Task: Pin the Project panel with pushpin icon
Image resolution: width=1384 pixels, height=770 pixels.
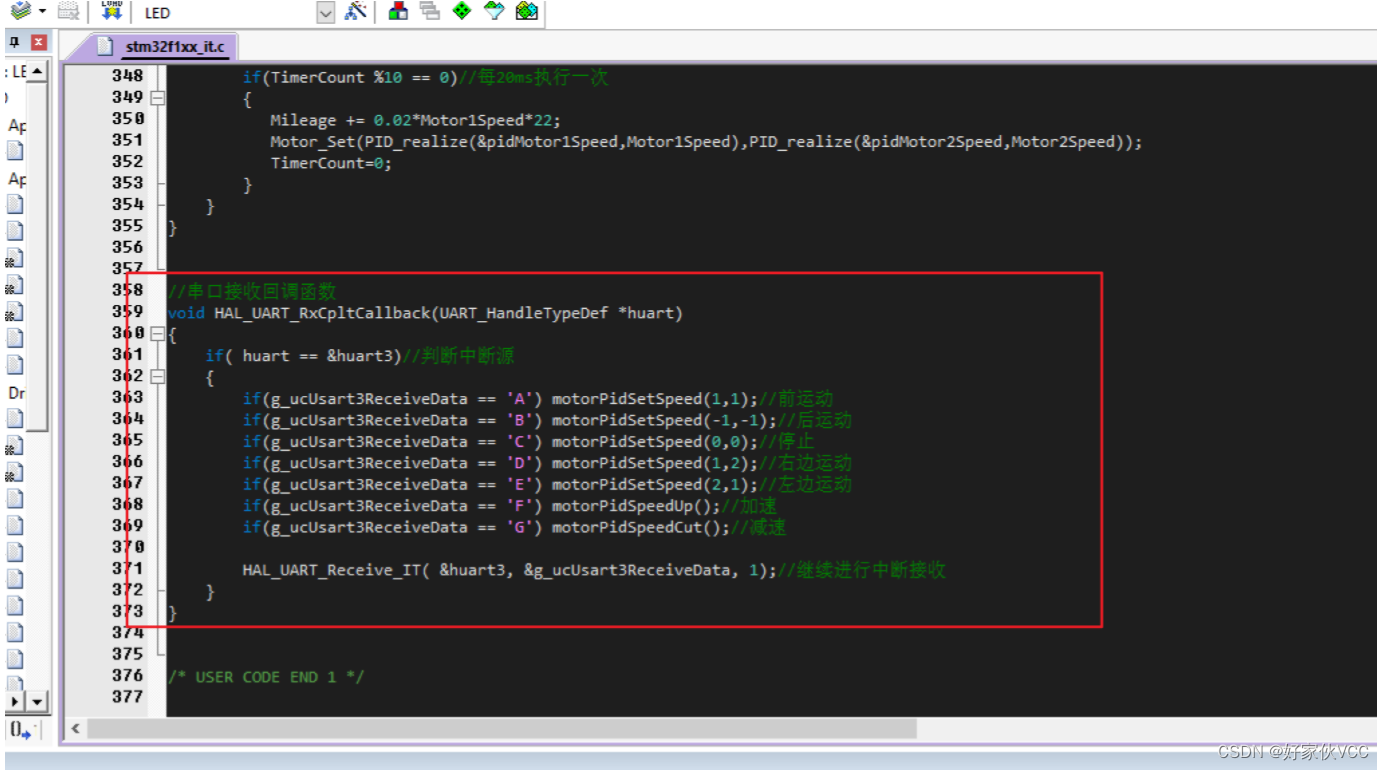Action: (x=15, y=42)
